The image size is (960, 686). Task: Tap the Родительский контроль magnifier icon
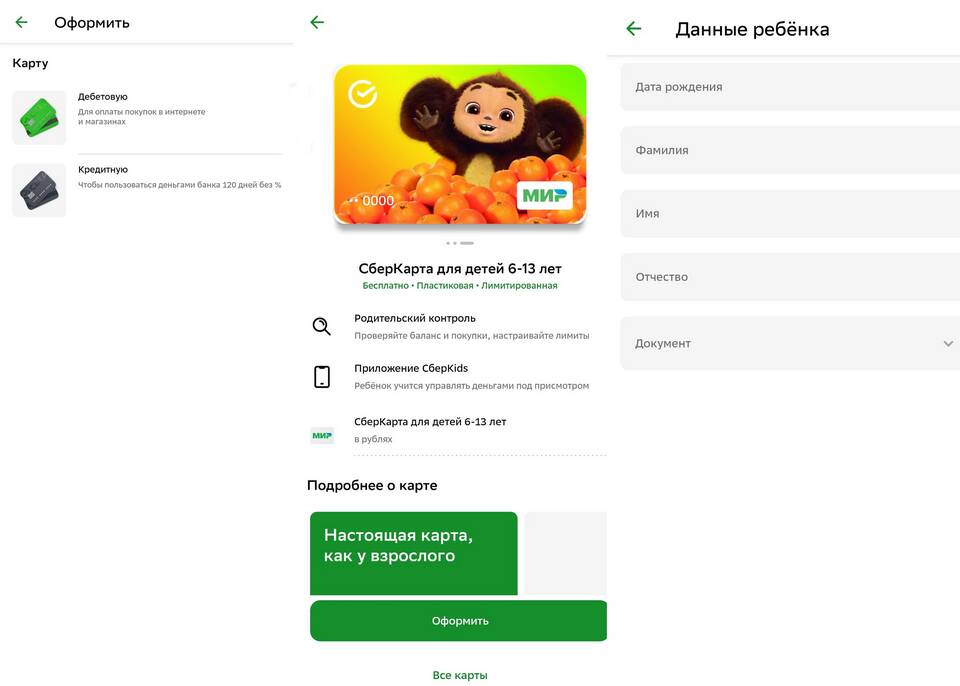[x=321, y=326]
